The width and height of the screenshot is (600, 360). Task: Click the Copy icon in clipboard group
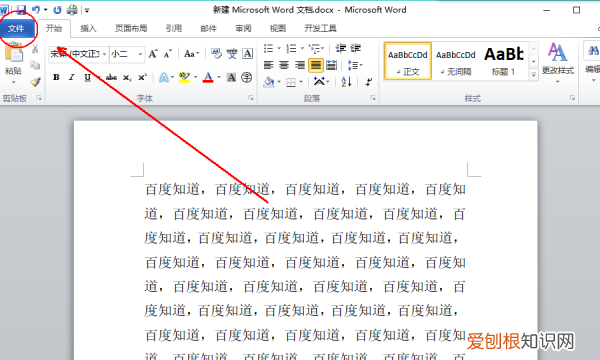point(35,65)
